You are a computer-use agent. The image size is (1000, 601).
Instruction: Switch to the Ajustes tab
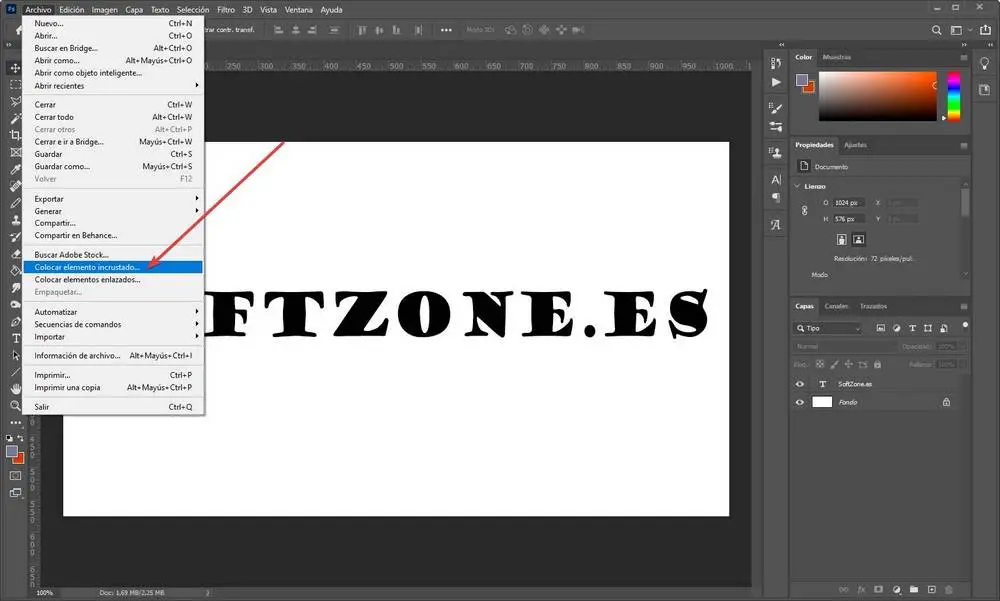(x=855, y=145)
